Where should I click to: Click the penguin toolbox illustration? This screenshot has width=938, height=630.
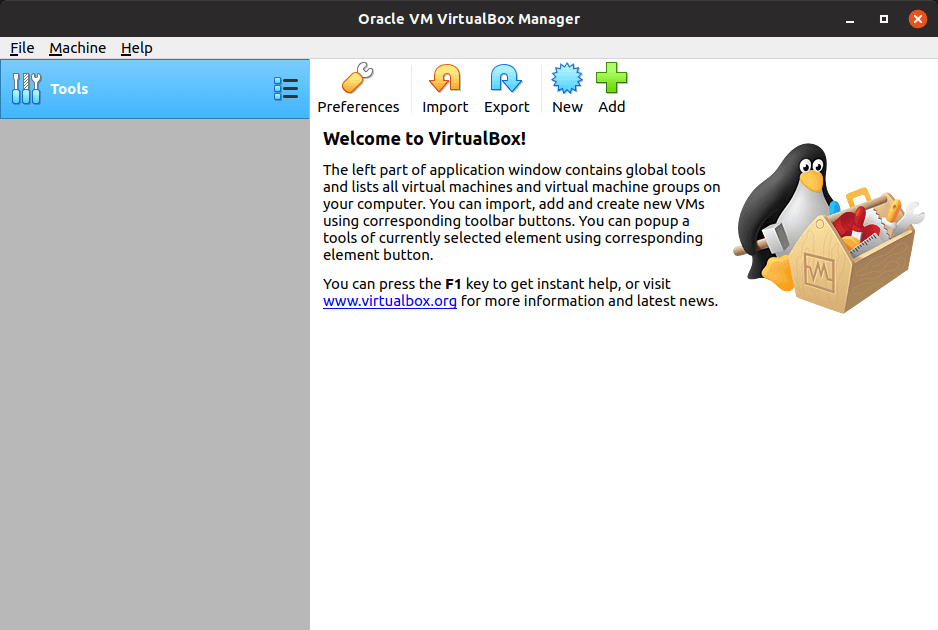pyautogui.click(x=829, y=227)
